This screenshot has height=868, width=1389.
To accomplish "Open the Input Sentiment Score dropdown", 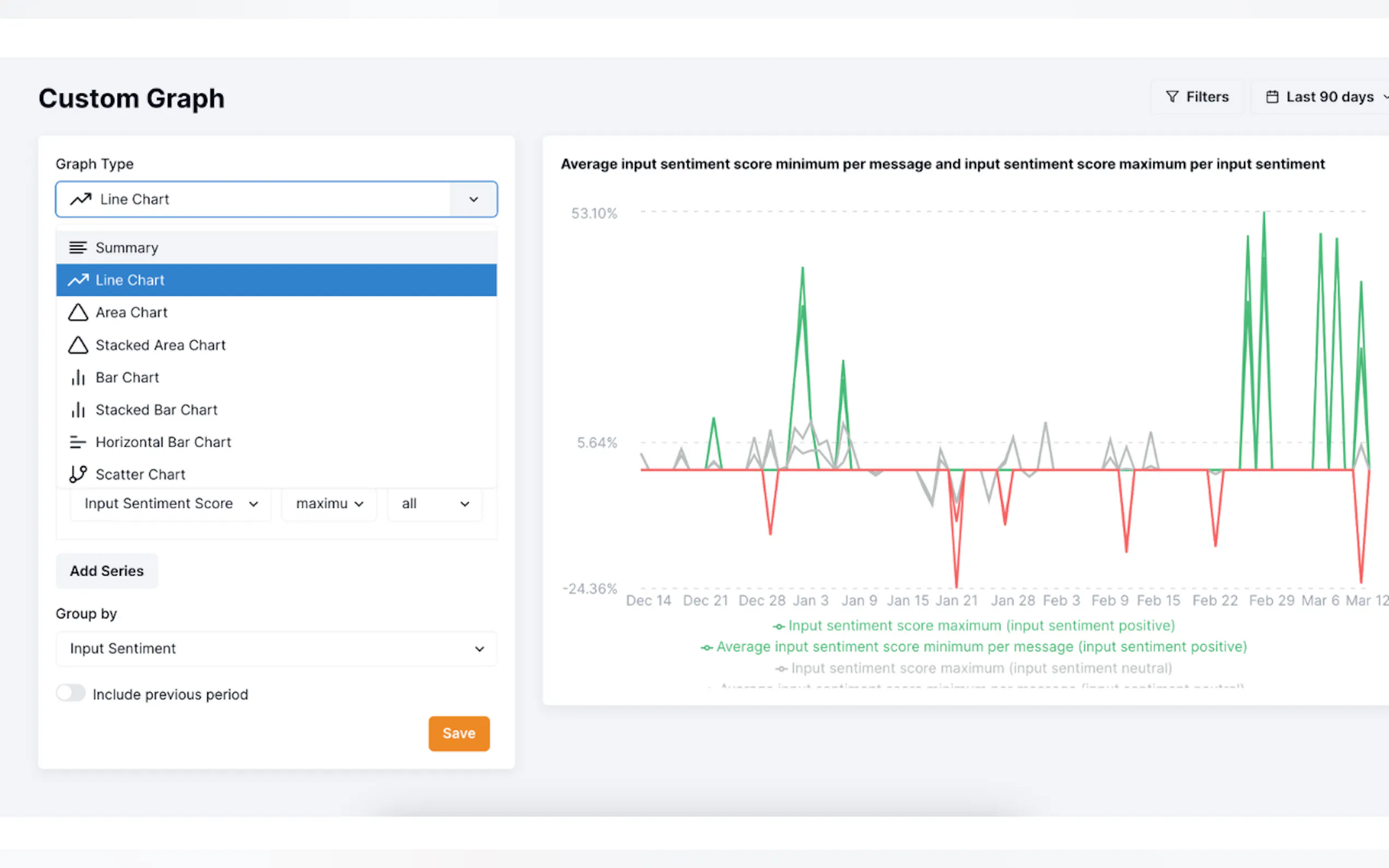I will click(171, 503).
